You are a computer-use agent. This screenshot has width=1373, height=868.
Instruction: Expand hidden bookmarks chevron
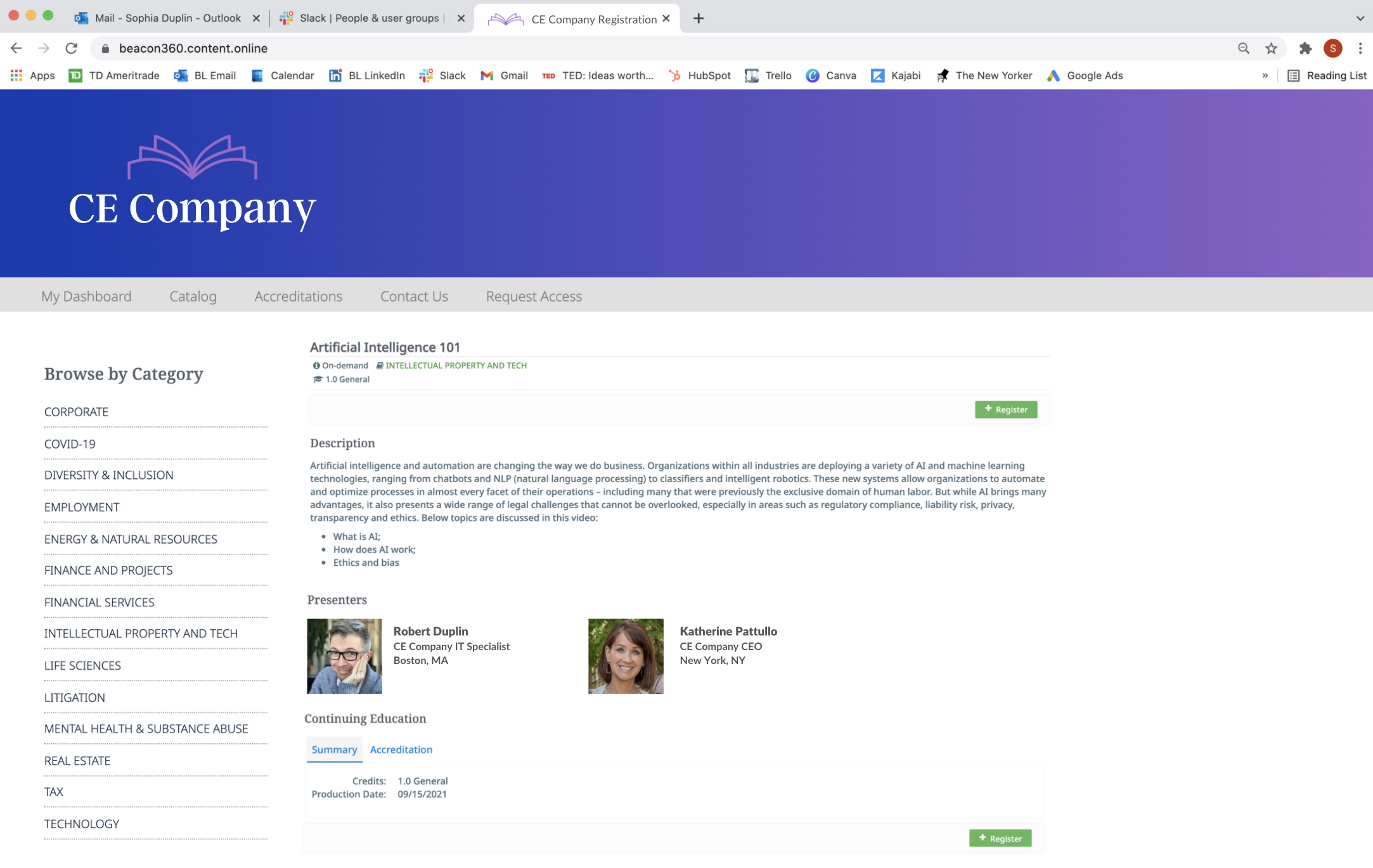point(1265,75)
